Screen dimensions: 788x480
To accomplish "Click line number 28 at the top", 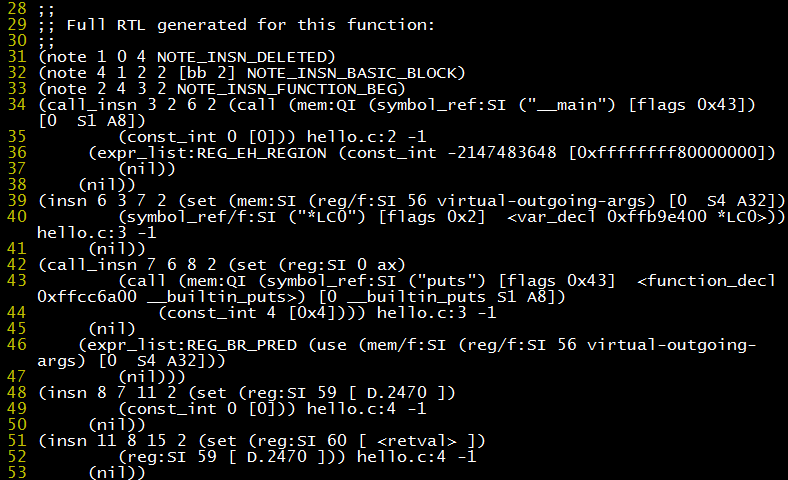I will click(x=14, y=8).
